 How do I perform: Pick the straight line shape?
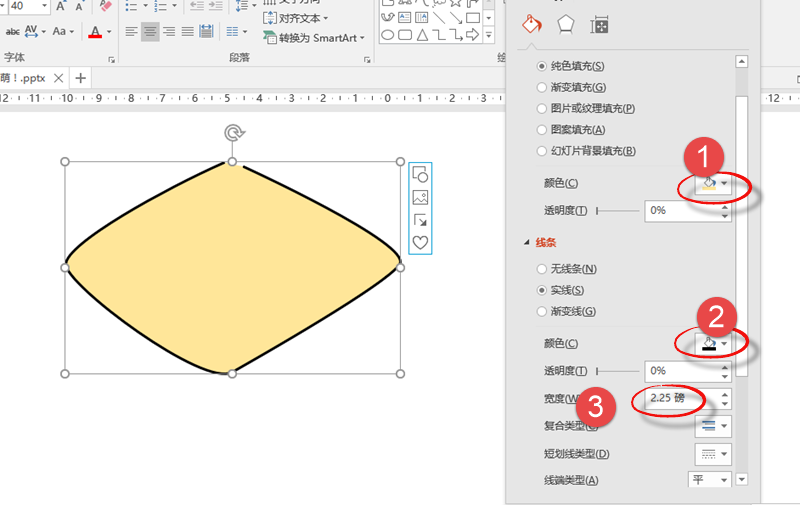point(438,18)
